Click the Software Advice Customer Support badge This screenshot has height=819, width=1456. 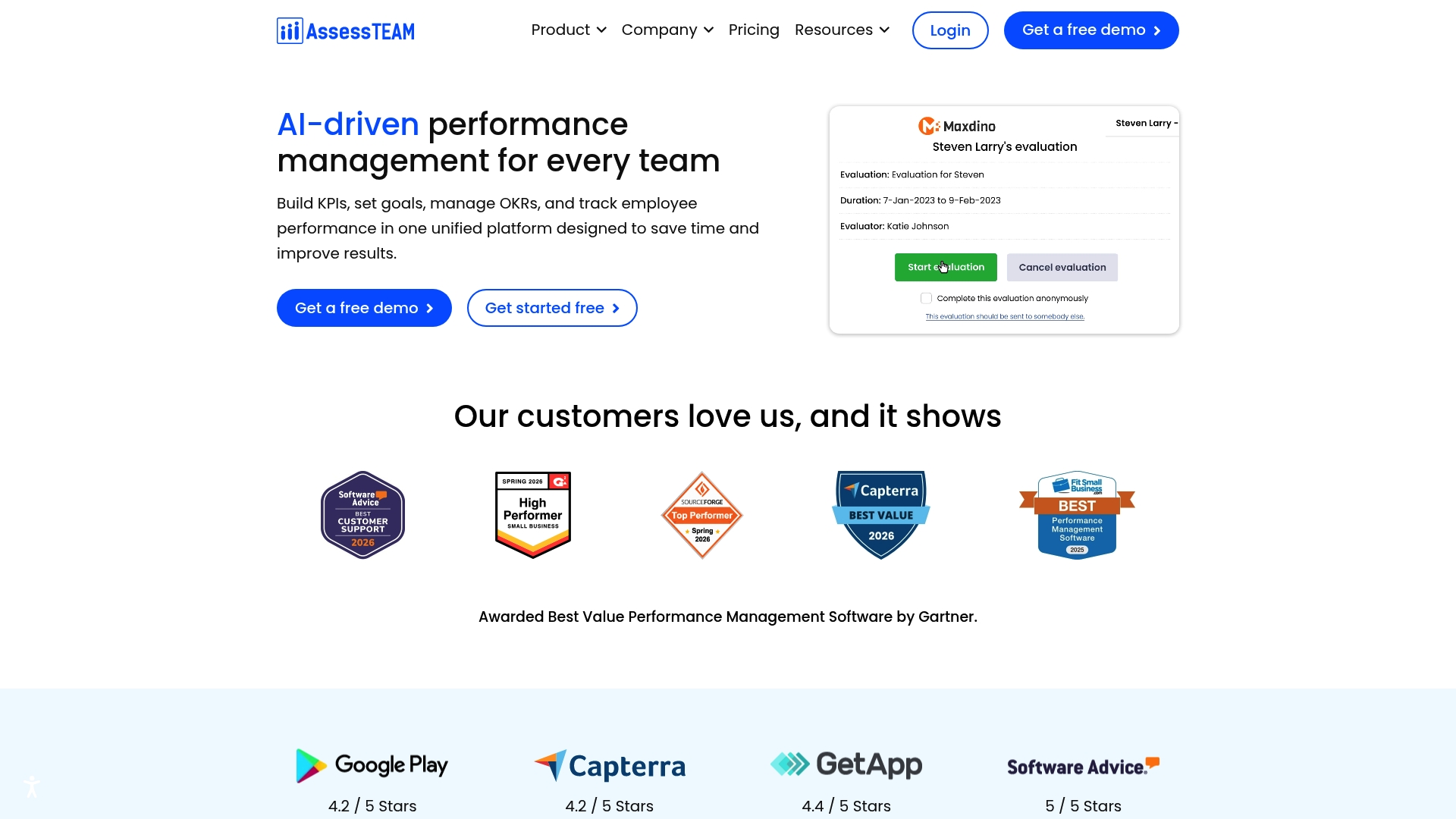[x=362, y=515]
